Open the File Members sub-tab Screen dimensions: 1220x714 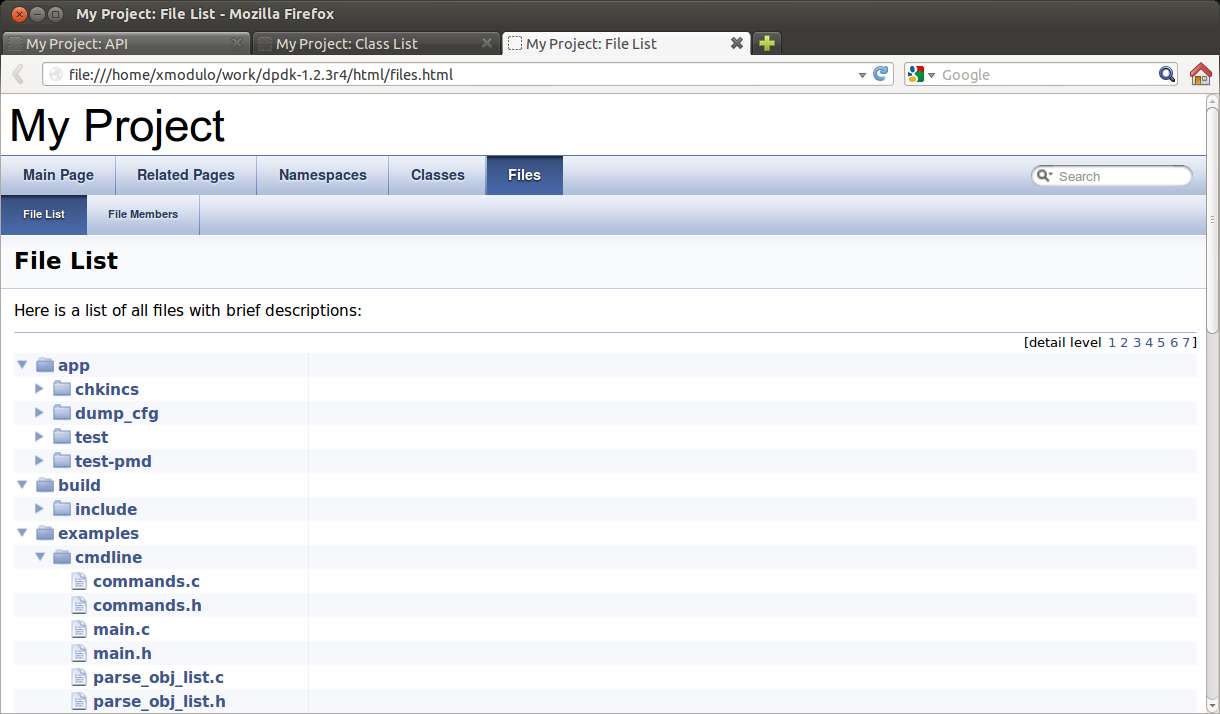click(x=143, y=214)
